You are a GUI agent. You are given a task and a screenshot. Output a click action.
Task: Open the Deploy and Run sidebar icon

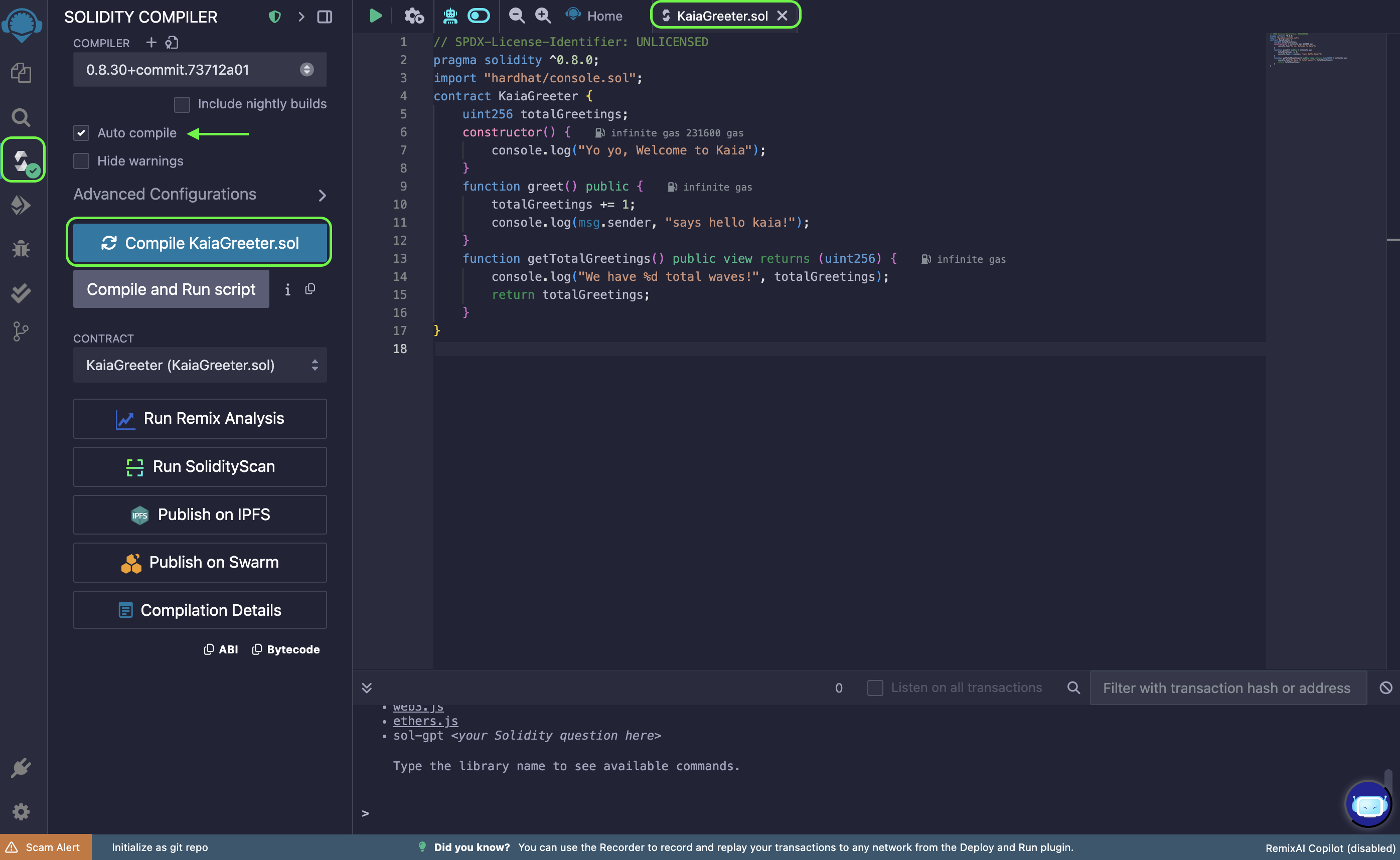[21, 205]
